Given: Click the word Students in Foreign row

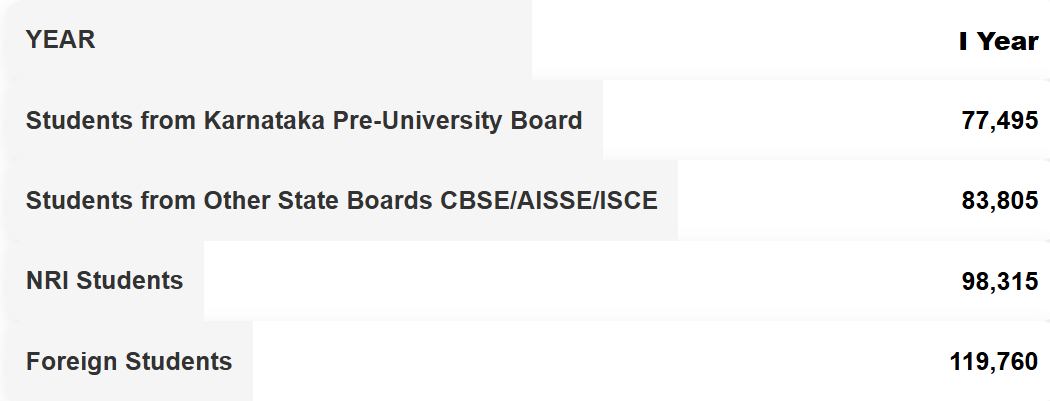Looking at the screenshot, I should click(x=179, y=361).
